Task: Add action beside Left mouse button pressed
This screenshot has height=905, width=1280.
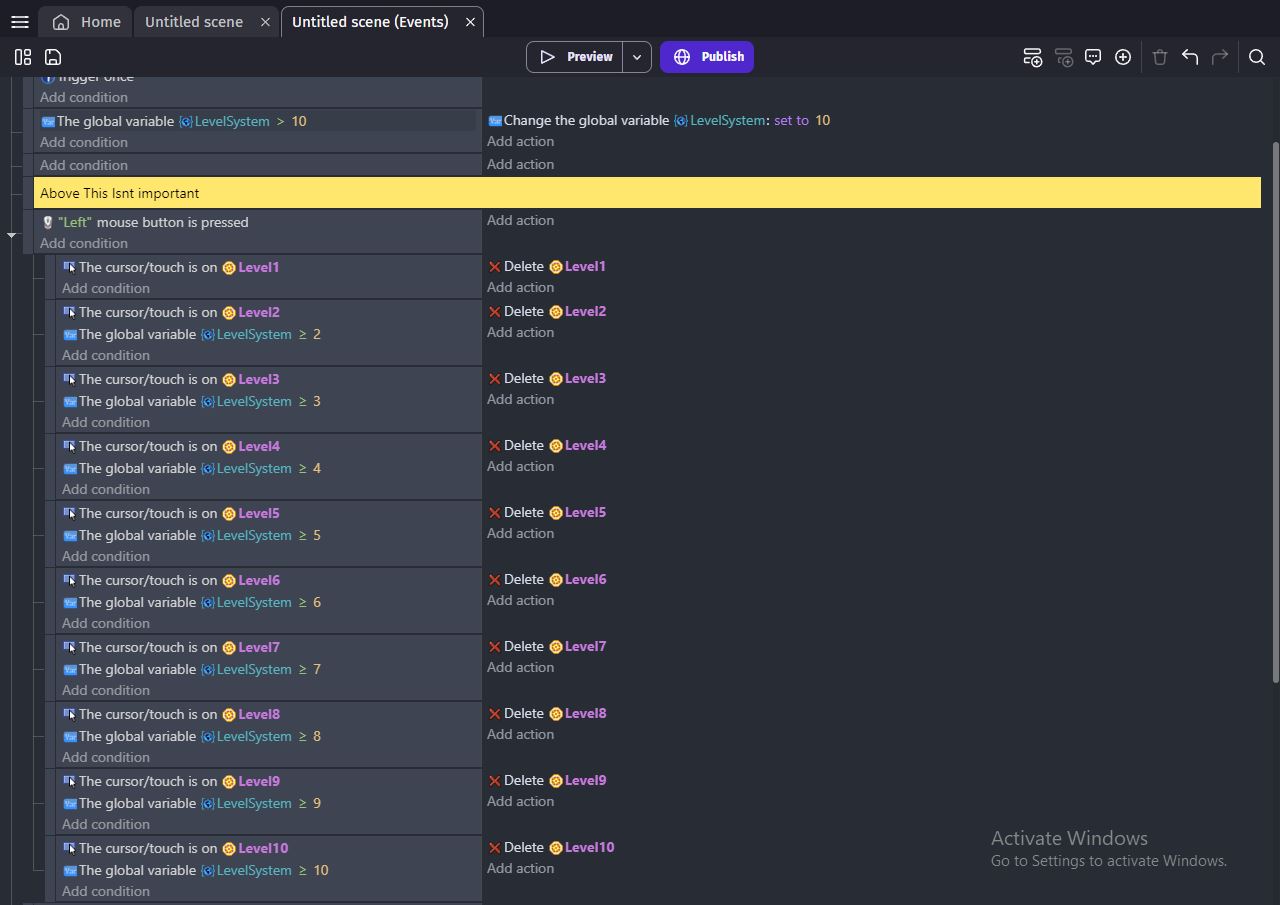Action: 520,220
